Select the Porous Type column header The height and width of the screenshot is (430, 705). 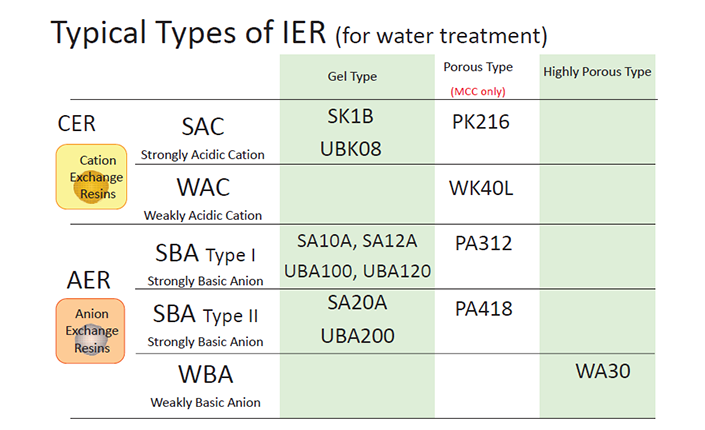[x=478, y=67]
